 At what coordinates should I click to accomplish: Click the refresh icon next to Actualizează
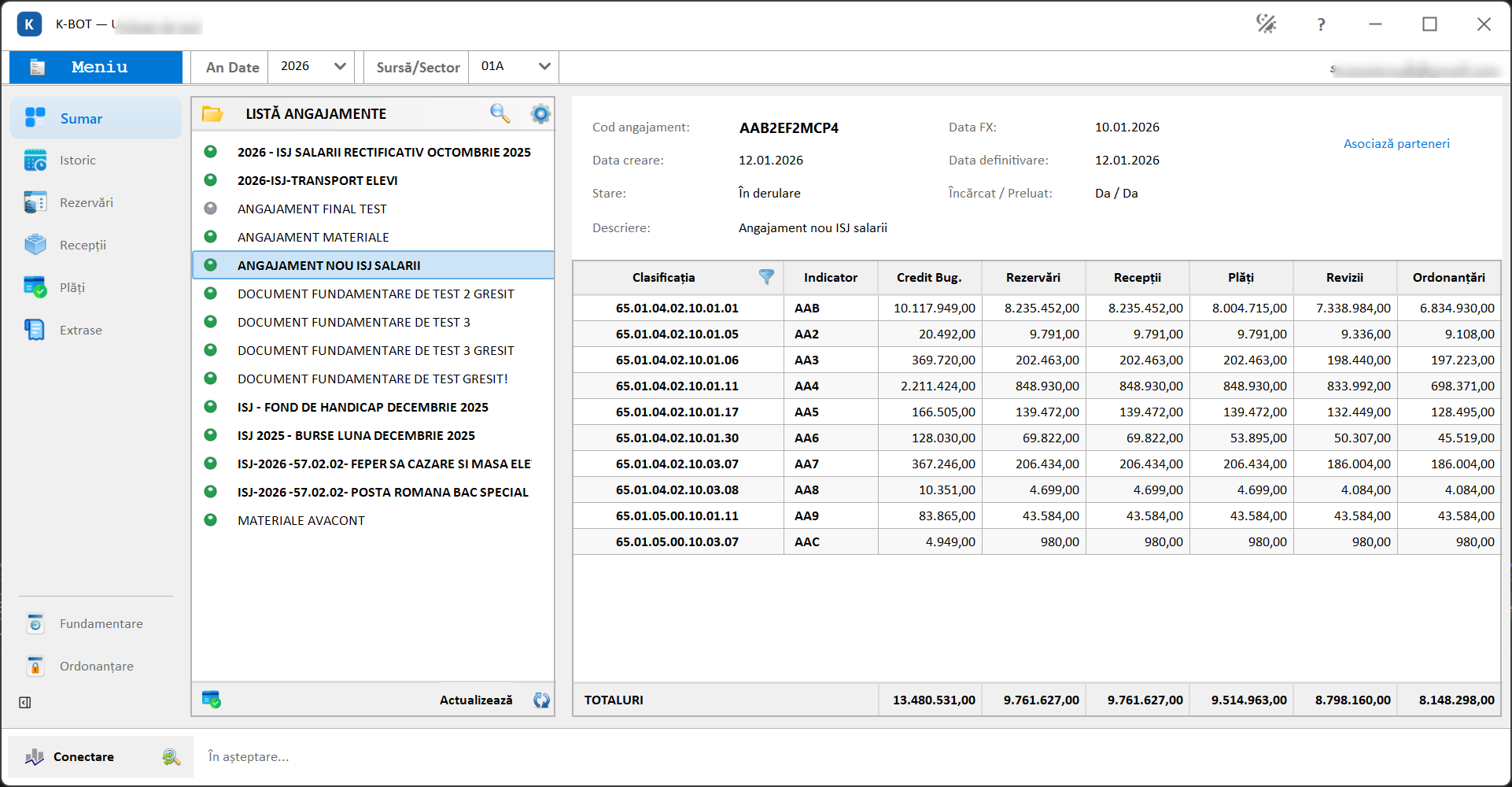[x=542, y=700]
